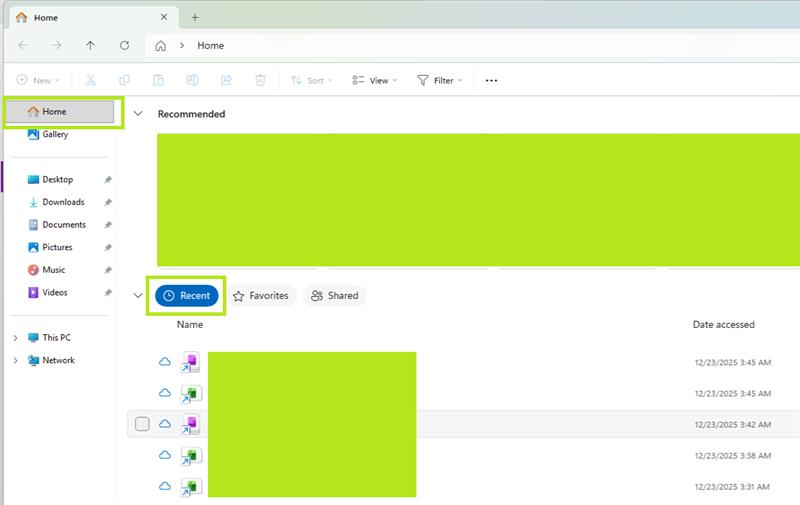Click the Cut scissors icon
The width and height of the screenshot is (800, 505).
pyautogui.click(x=90, y=80)
